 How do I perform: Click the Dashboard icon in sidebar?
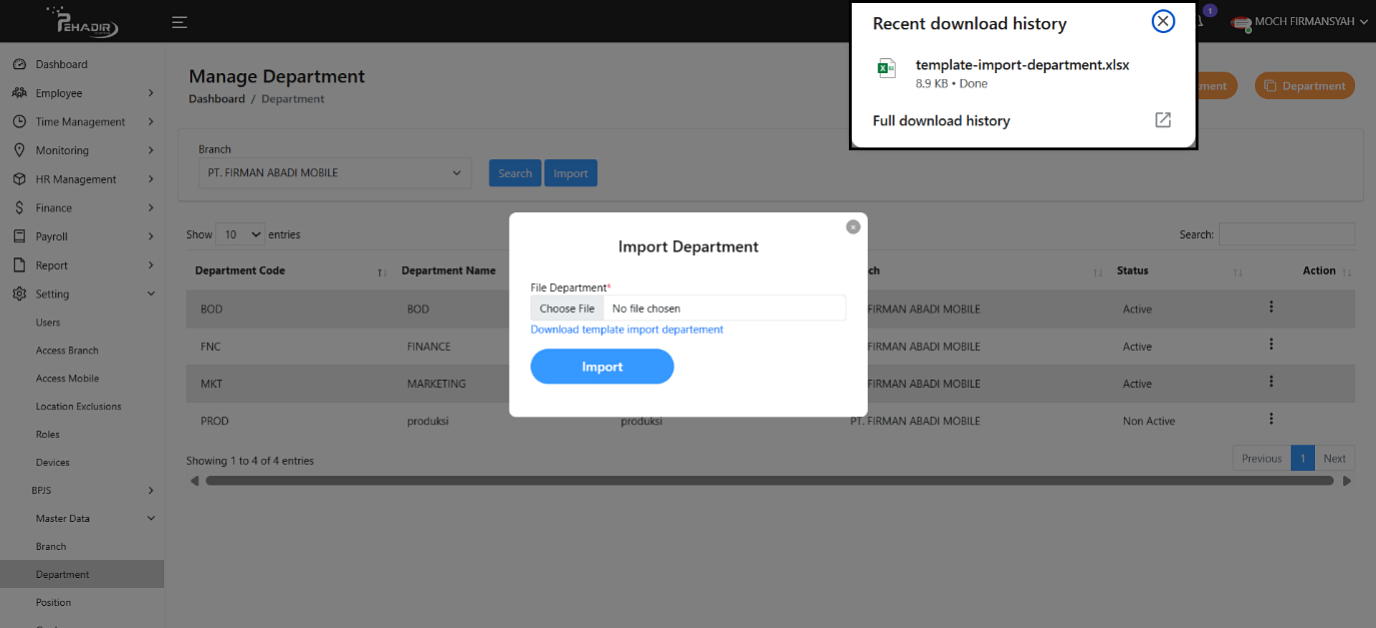tap(19, 64)
